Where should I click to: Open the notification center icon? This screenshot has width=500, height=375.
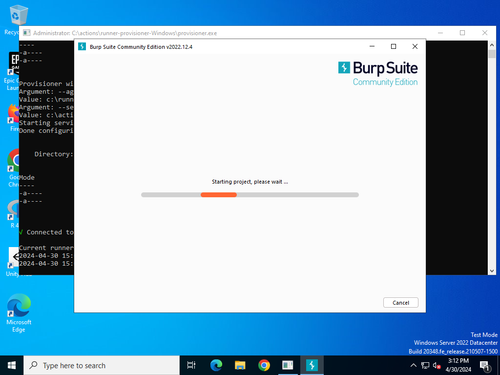click(485, 366)
